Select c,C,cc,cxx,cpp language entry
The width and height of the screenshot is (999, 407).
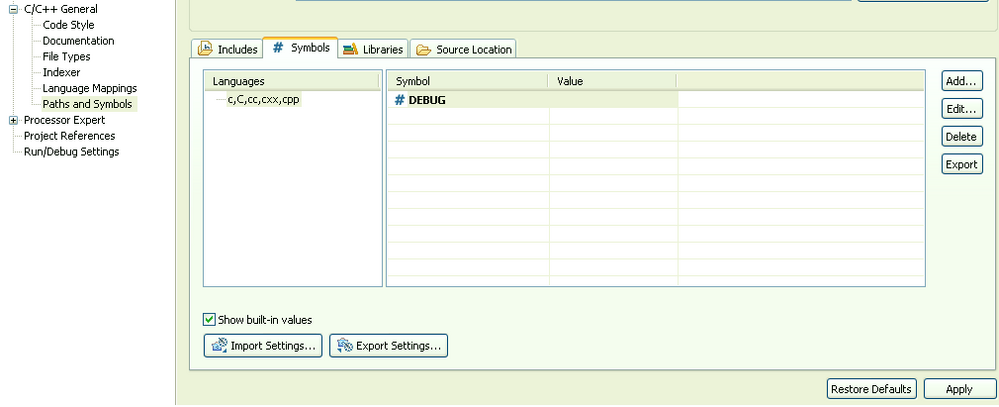click(263, 99)
